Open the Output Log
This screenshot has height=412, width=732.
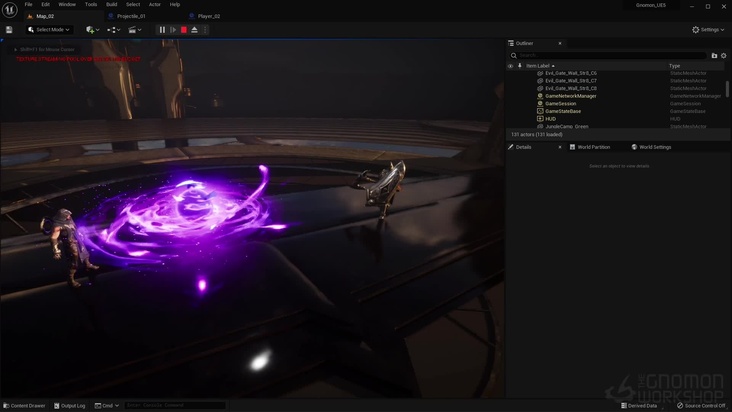pos(70,406)
